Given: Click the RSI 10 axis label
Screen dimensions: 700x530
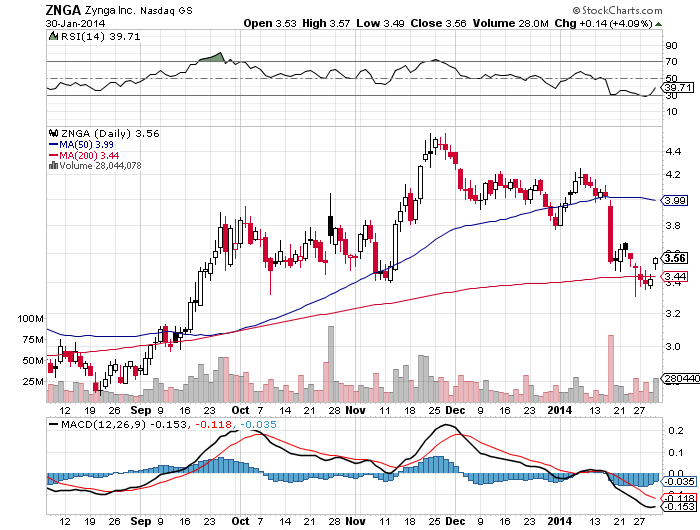Looking at the screenshot, I should 671,112.
